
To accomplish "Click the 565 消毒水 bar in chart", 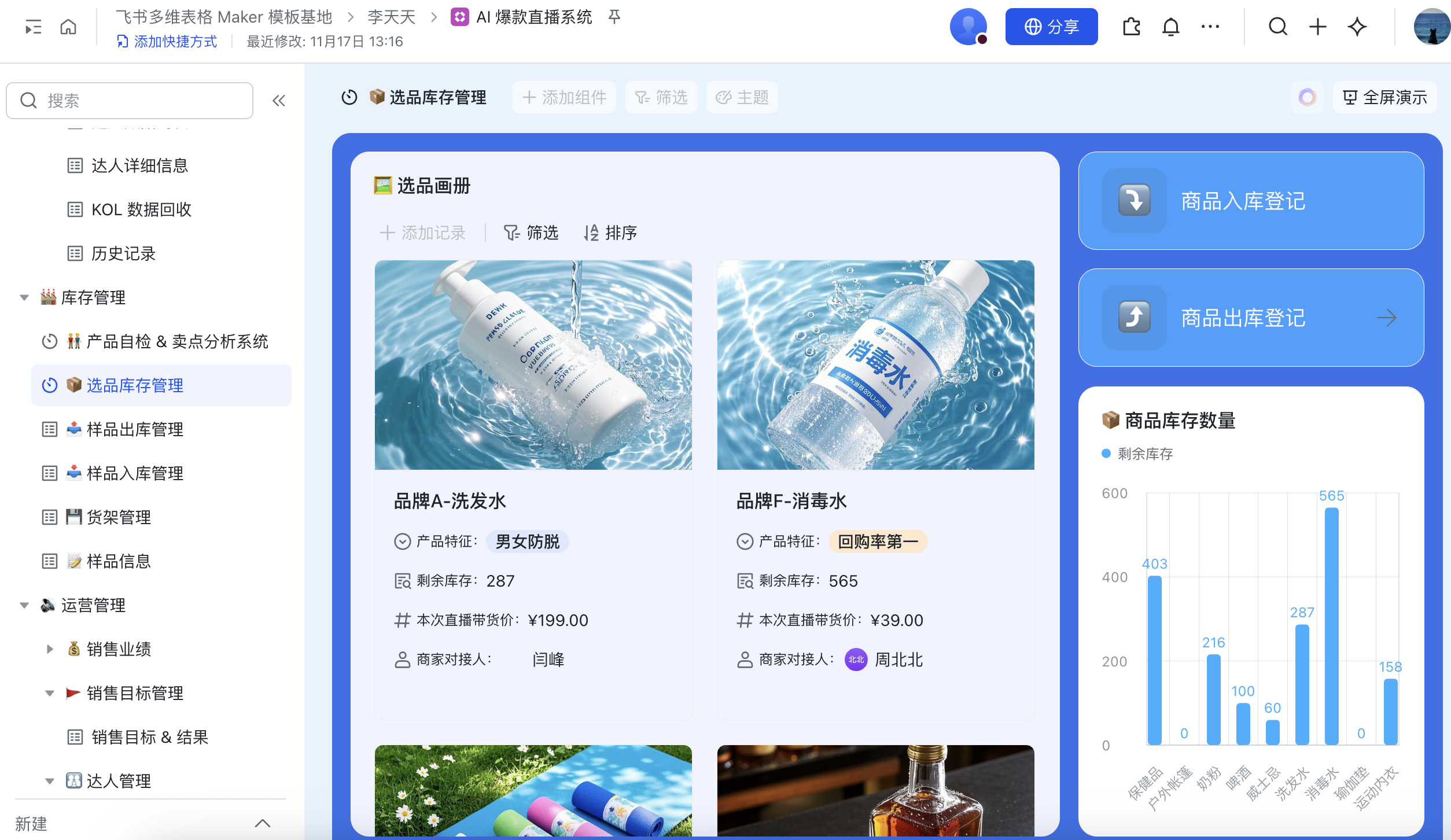I will click(x=1331, y=625).
